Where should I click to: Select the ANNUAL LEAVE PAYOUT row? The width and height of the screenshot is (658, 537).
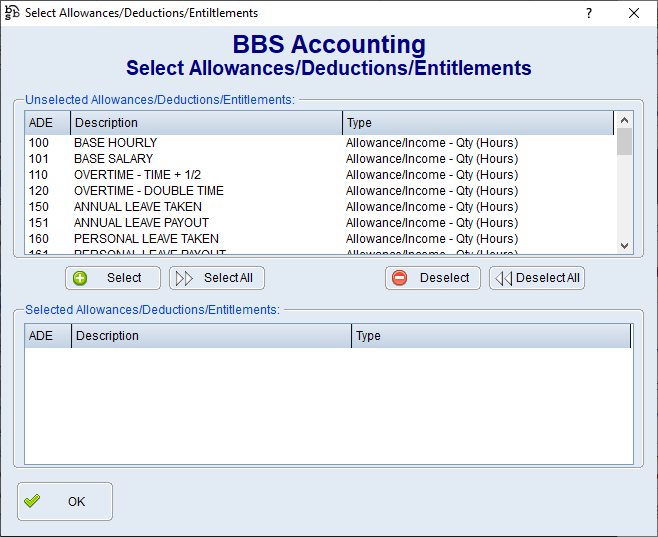click(x=321, y=222)
